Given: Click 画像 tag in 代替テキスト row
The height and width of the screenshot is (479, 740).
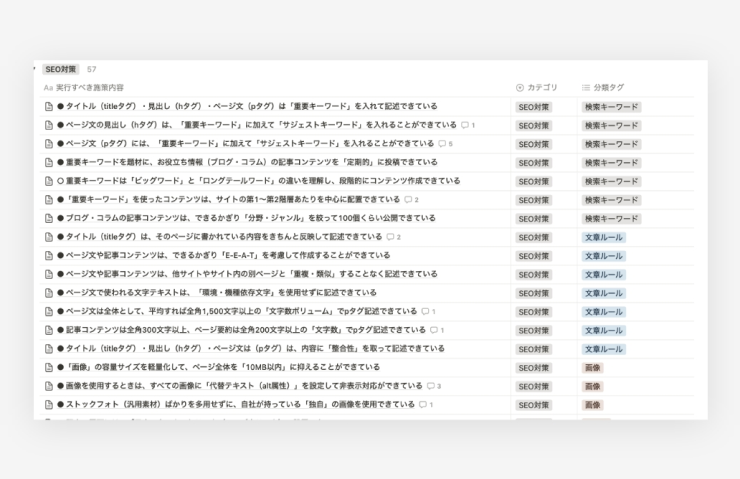Looking at the screenshot, I should 592,387.
